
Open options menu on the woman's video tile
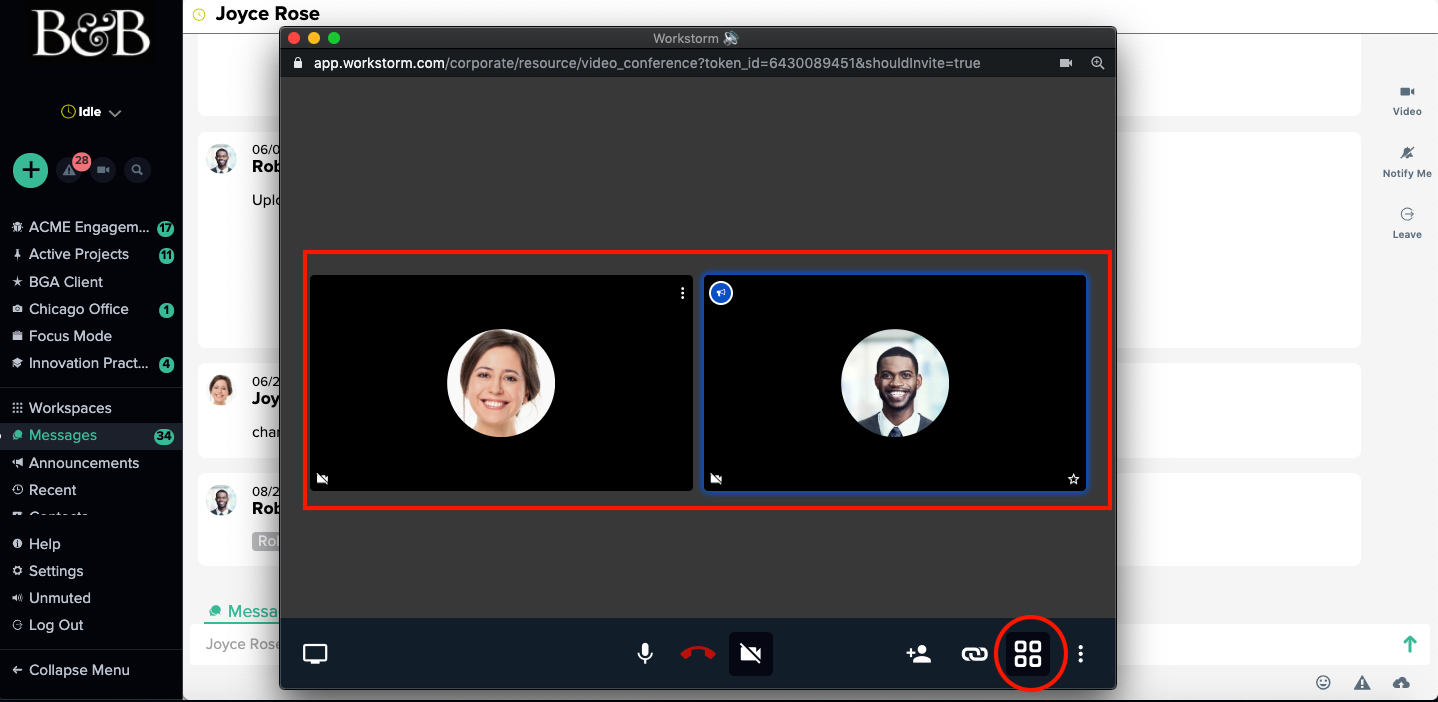pyautogui.click(x=683, y=293)
